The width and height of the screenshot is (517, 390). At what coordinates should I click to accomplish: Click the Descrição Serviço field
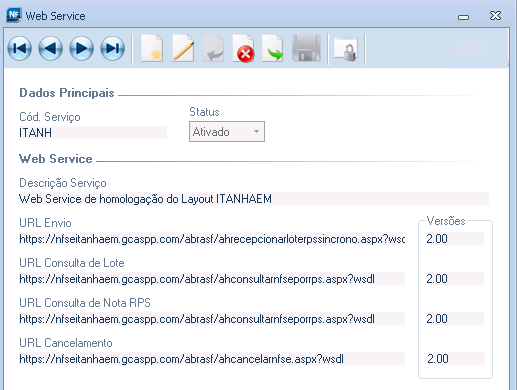tap(254, 199)
